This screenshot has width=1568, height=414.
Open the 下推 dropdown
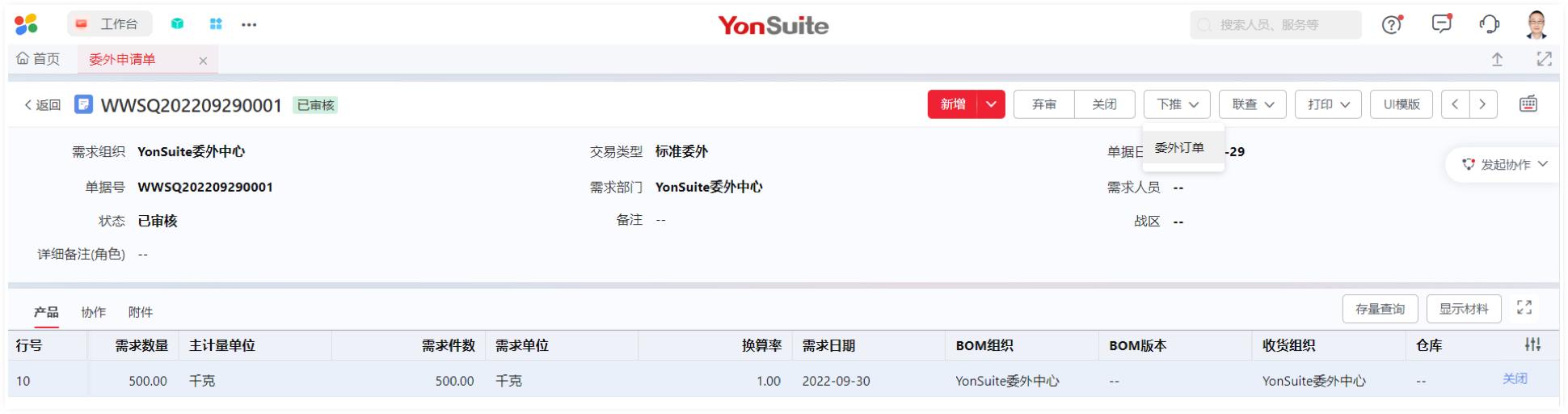1177,104
